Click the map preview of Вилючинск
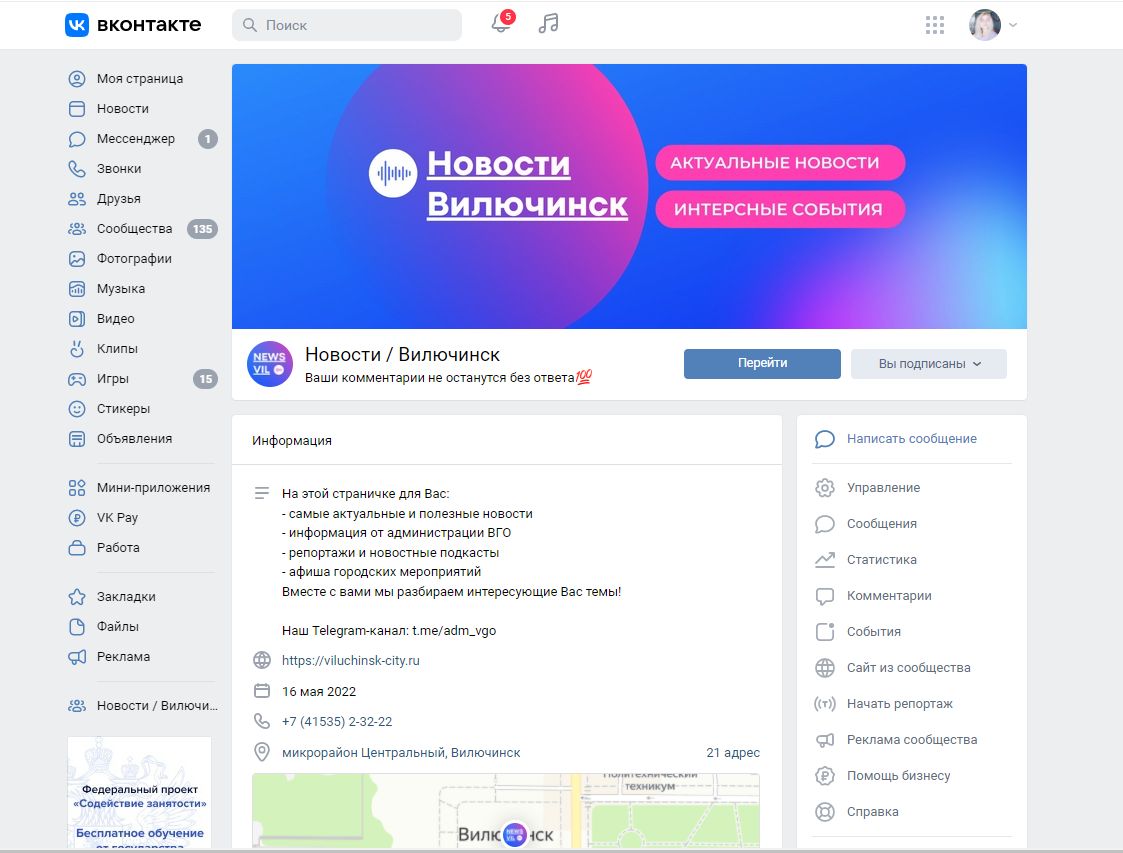The image size is (1123, 853). click(506, 811)
